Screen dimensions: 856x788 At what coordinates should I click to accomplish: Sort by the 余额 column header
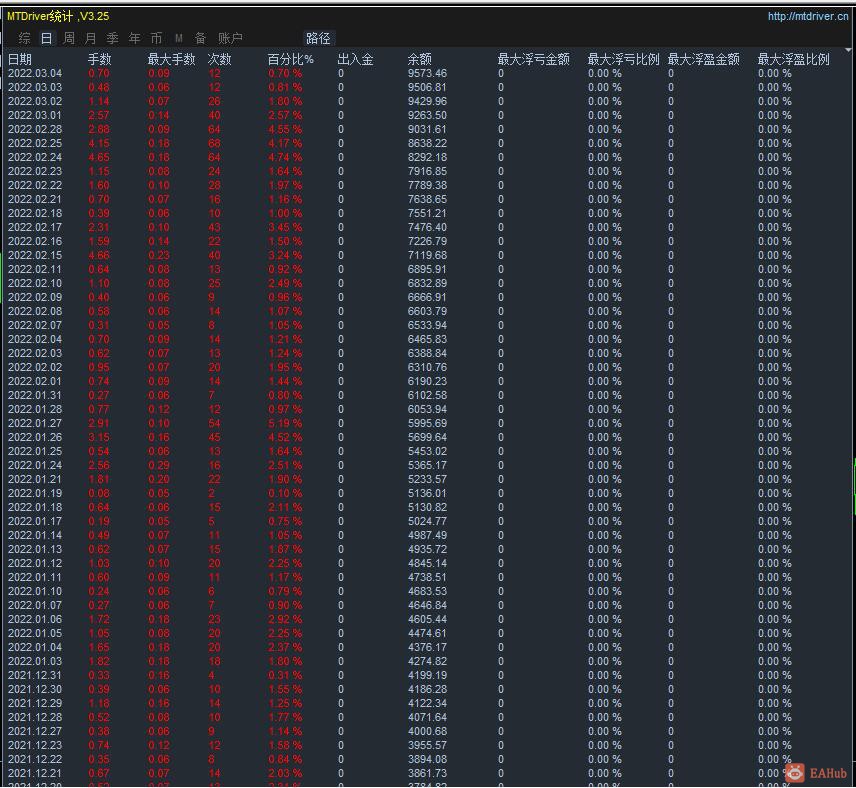420,59
